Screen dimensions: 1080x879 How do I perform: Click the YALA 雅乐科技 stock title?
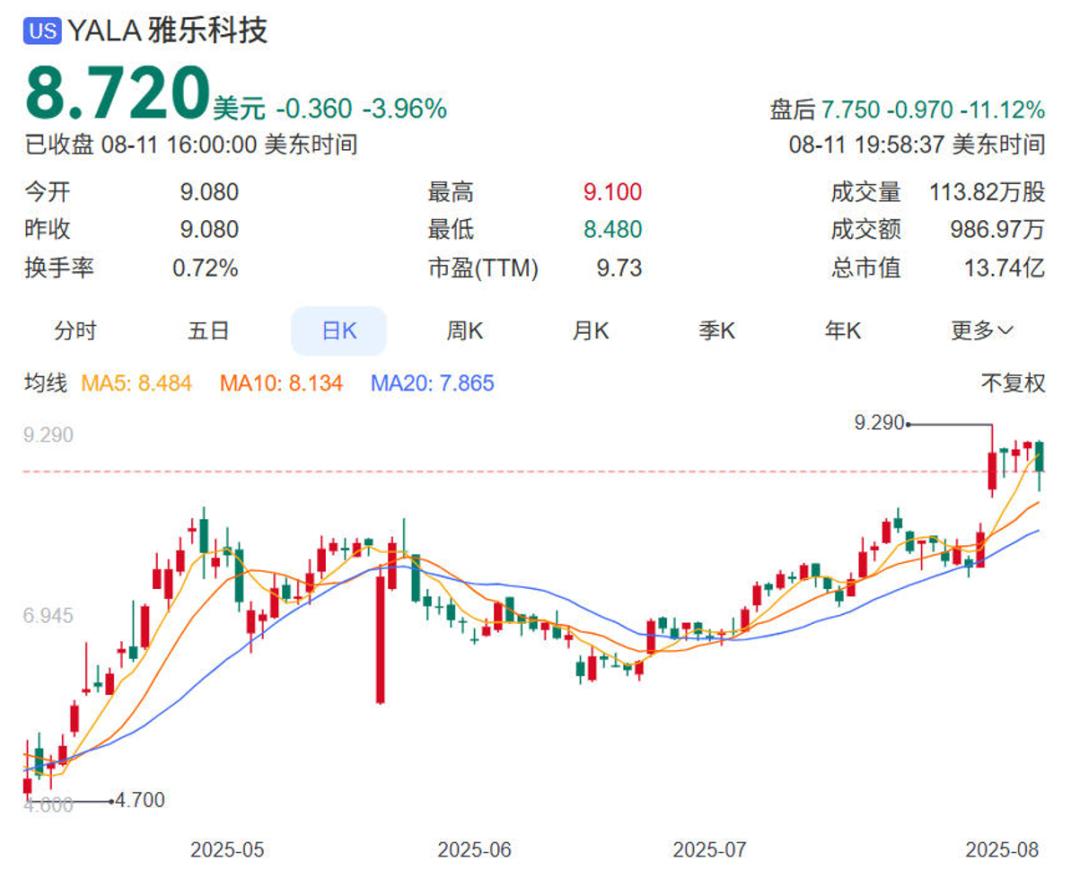pyautogui.click(x=167, y=31)
